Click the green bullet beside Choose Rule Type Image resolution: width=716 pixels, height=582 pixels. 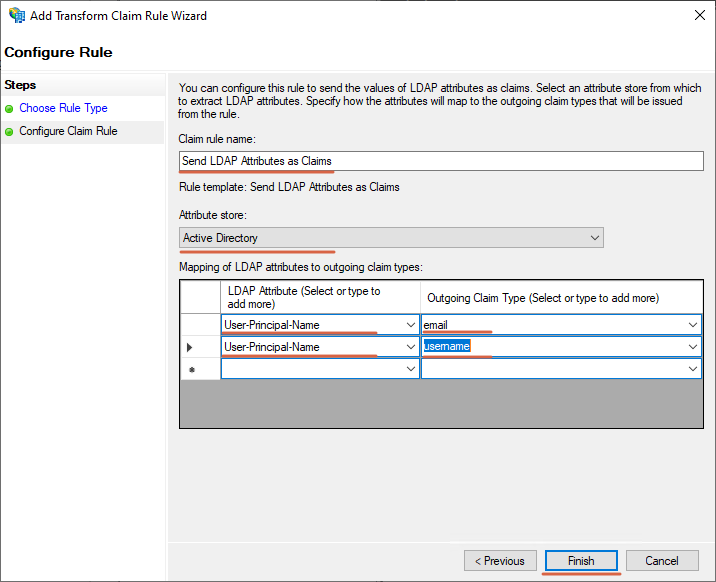9,109
